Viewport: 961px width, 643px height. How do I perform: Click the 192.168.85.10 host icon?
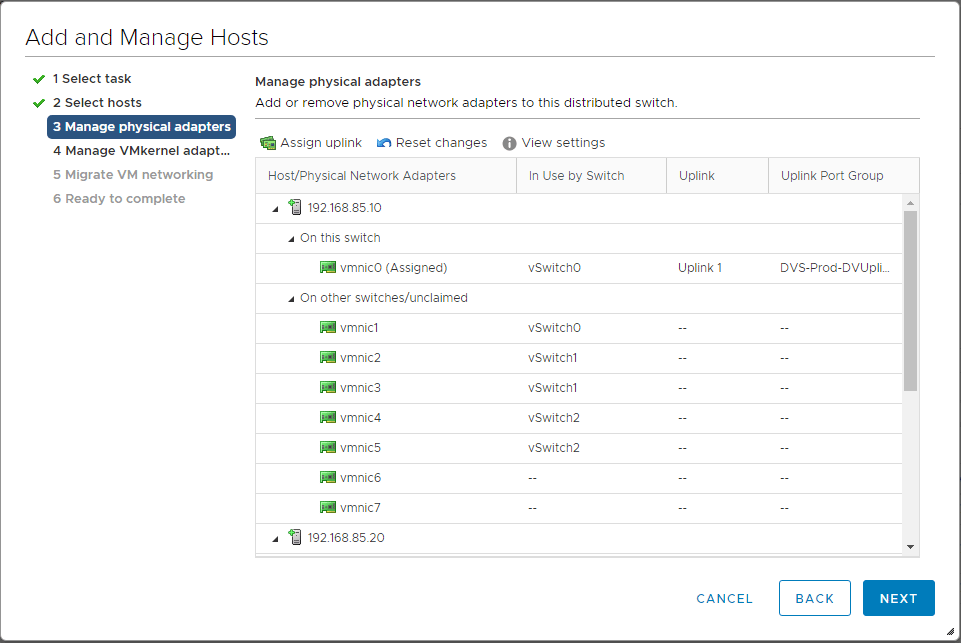point(295,208)
